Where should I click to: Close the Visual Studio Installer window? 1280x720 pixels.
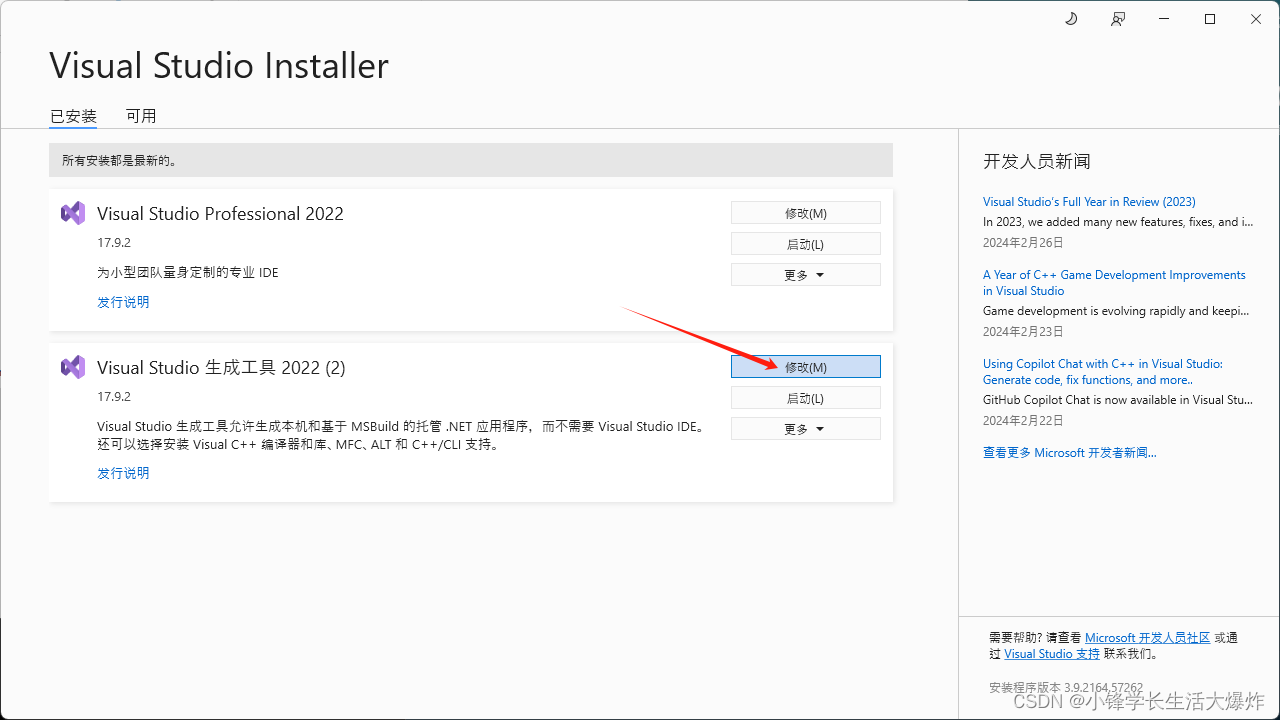coord(1256,19)
